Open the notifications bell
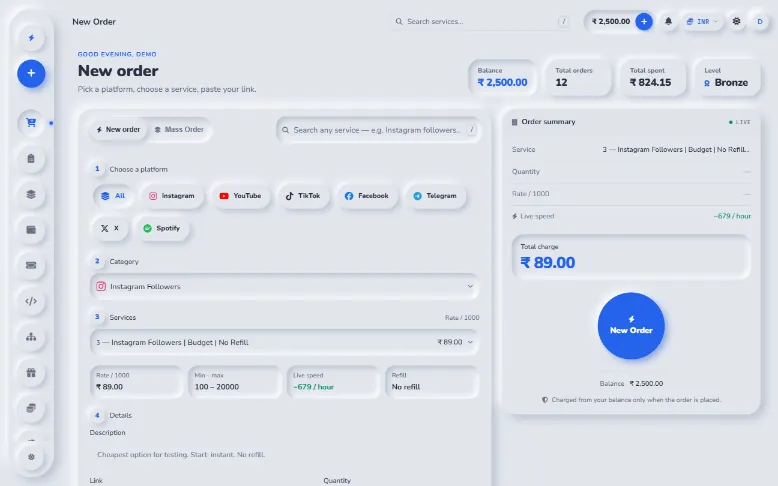This screenshot has width=778, height=486. (668, 21)
